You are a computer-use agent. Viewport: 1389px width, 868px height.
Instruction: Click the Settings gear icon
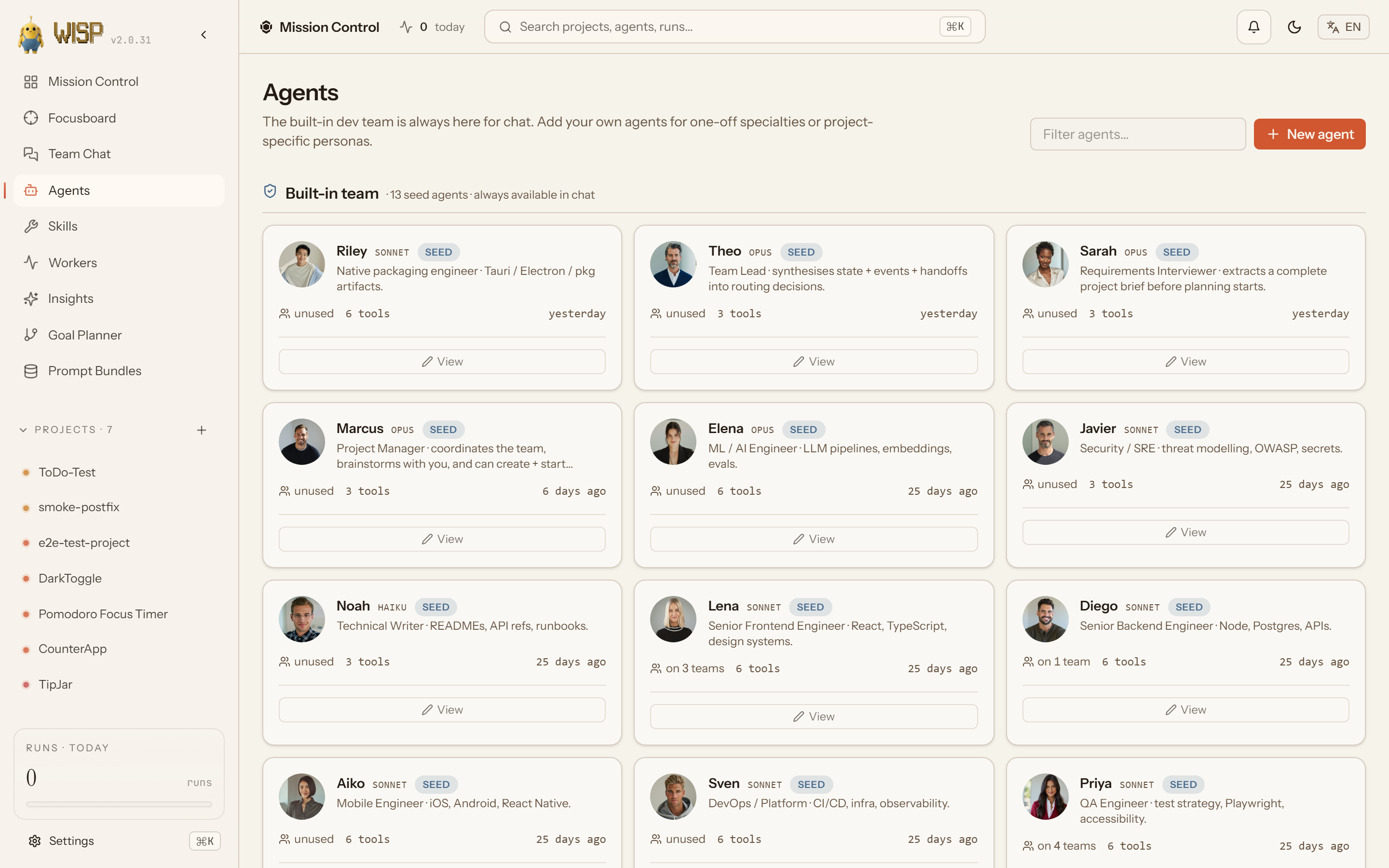tap(34, 841)
